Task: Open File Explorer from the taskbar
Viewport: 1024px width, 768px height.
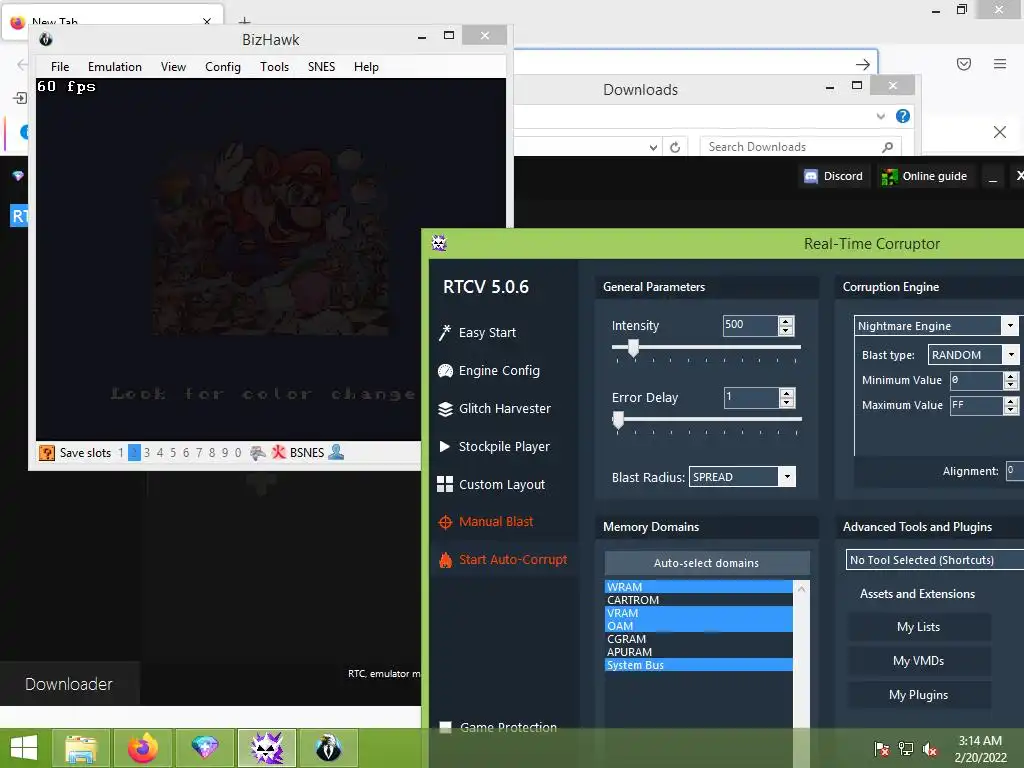Action: click(81, 748)
